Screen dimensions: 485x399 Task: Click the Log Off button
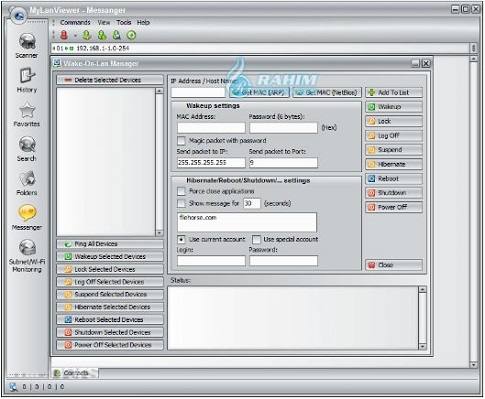[x=394, y=136]
